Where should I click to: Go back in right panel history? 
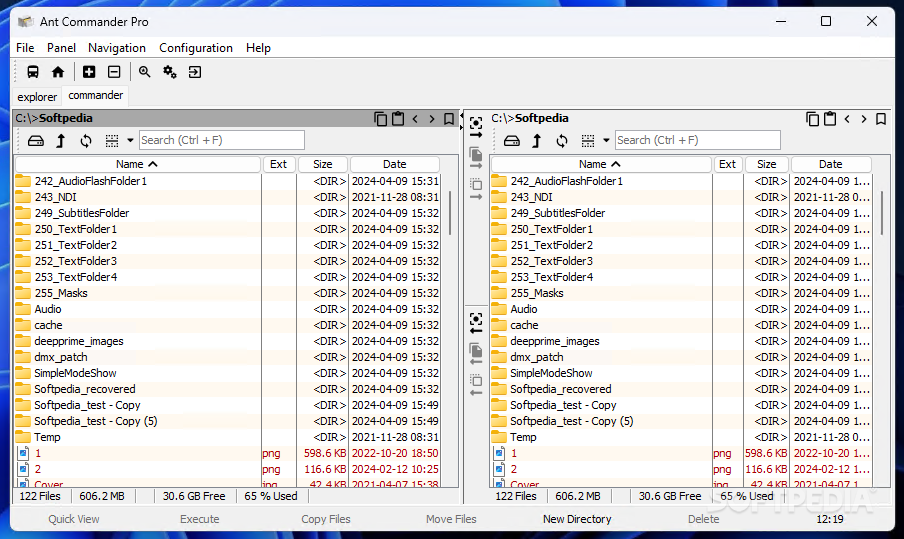[847, 119]
